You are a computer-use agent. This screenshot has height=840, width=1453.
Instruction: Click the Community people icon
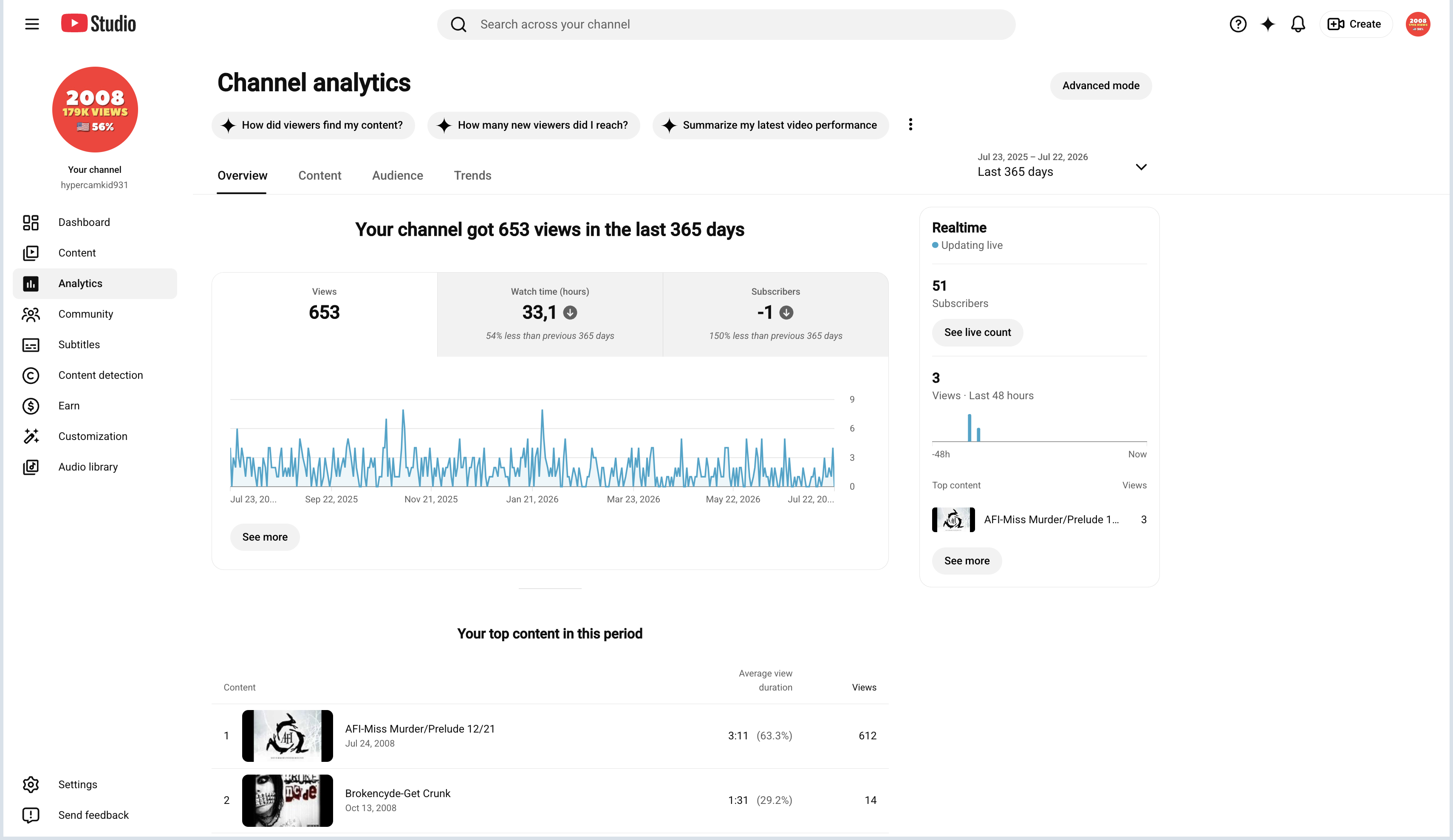(31, 314)
